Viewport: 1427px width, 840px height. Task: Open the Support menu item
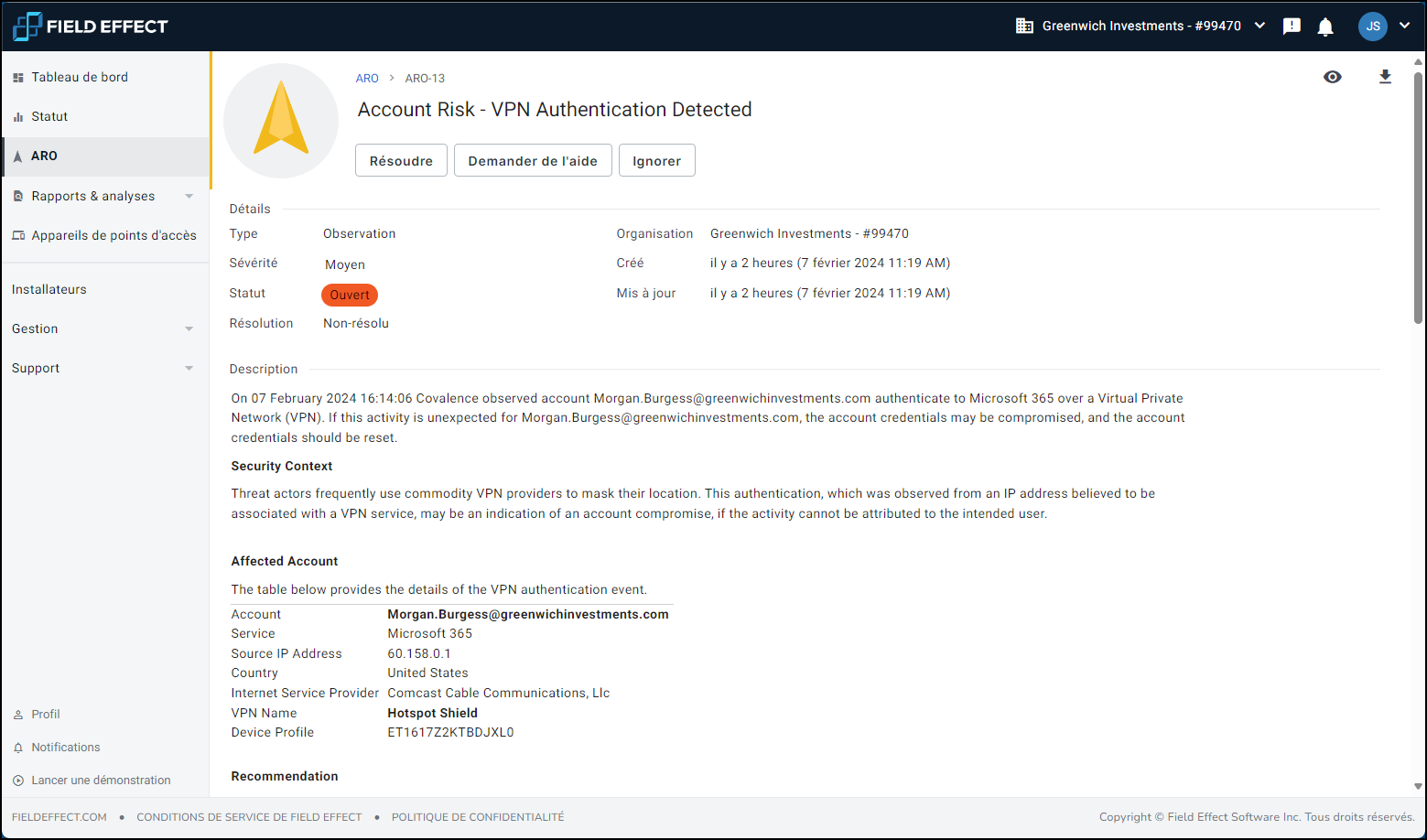(36, 368)
